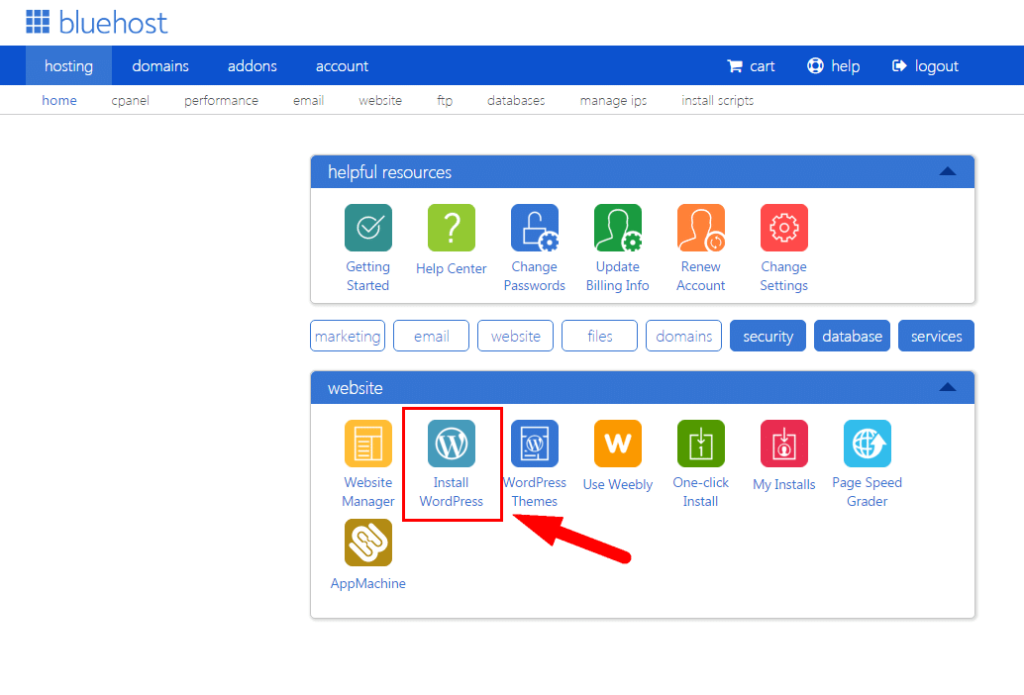The height and width of the screenshot is (695, 1024).
Task: Open the Change Passwords padlock icon
Action: click(x=535, y=228)
